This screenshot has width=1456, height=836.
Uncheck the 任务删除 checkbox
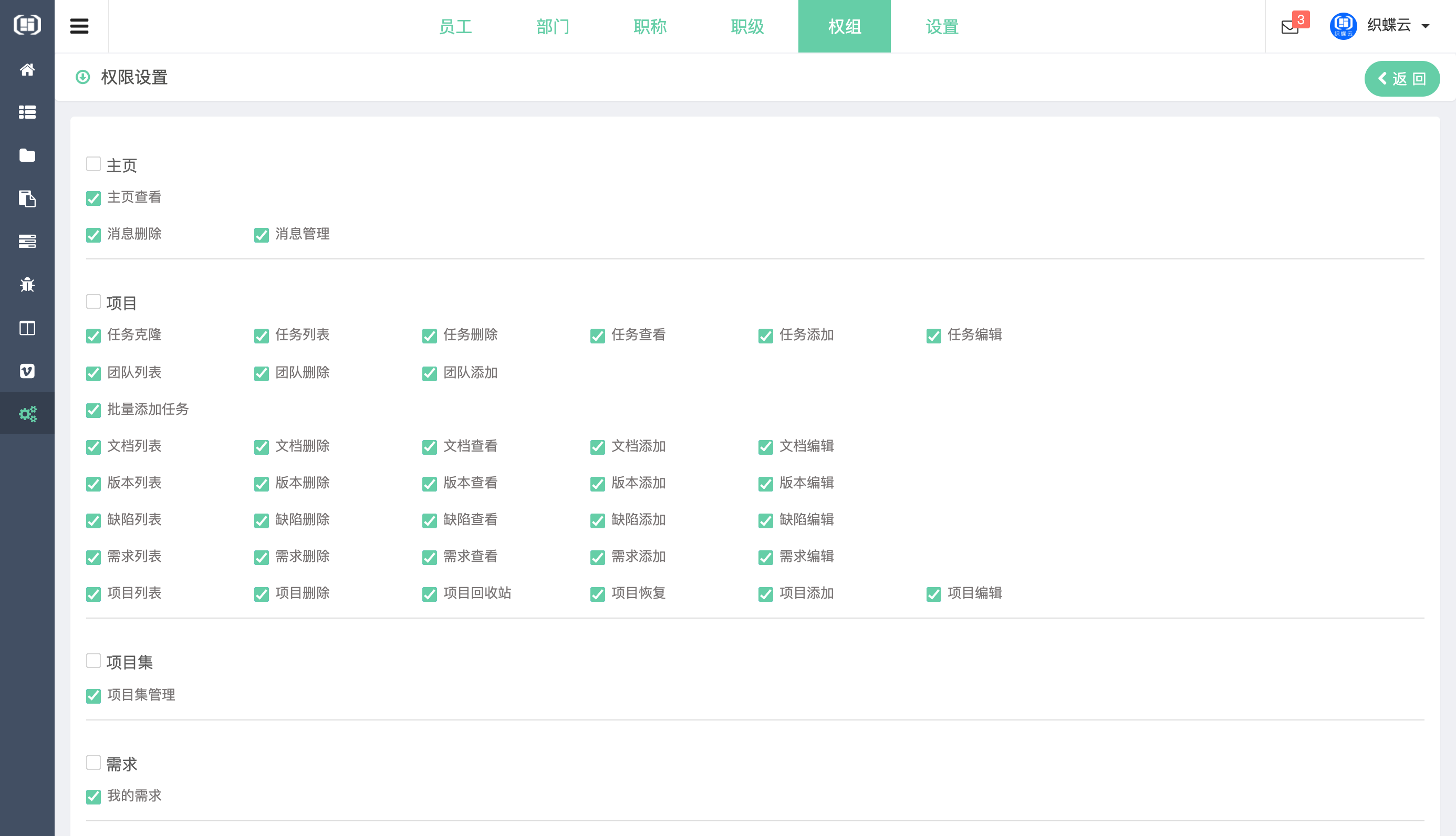(x=430, y=336)
